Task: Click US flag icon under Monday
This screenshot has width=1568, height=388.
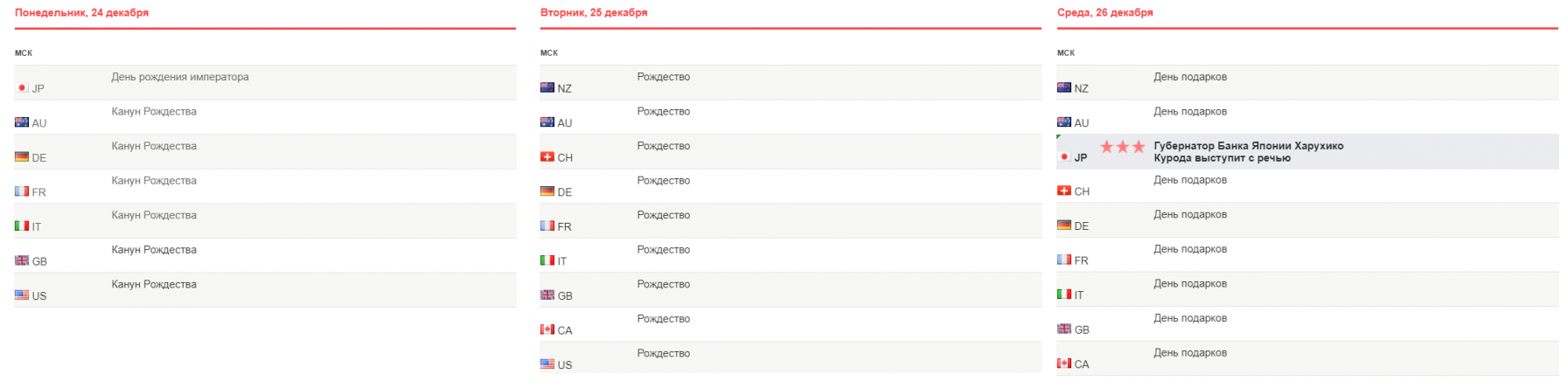Action: click(x=22, y=295)
